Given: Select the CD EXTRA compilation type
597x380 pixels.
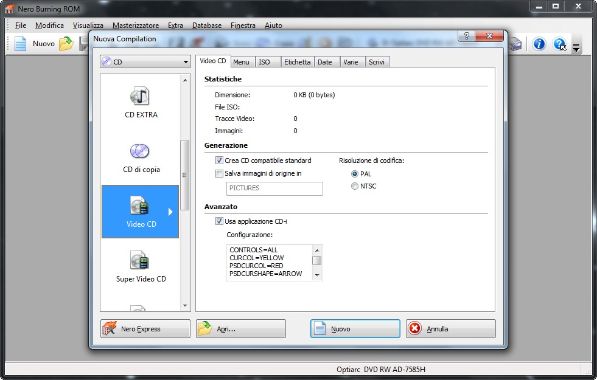Looking at the screenshot, I should [141, 103].
